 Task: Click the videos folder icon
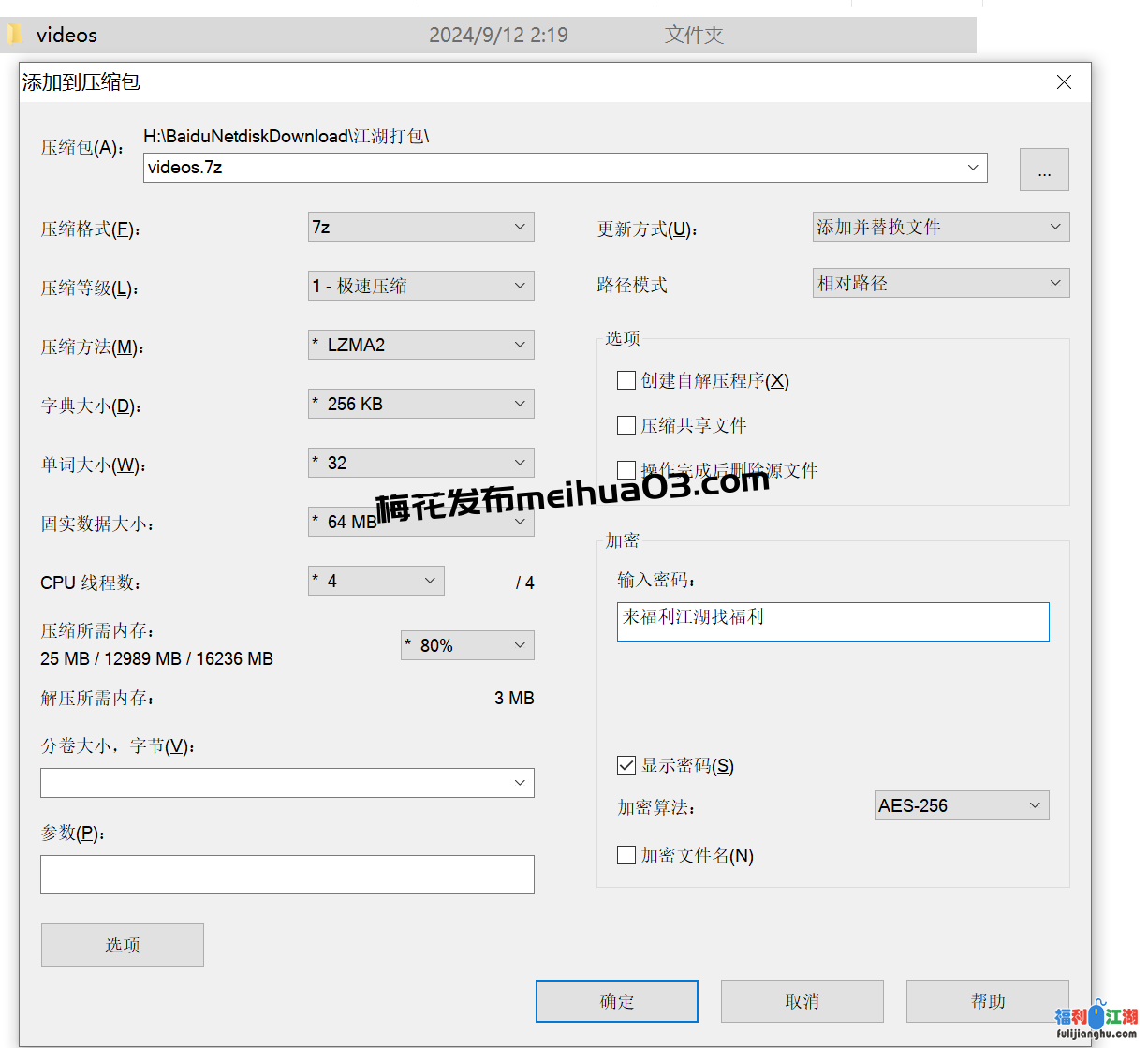pos(13,36)
